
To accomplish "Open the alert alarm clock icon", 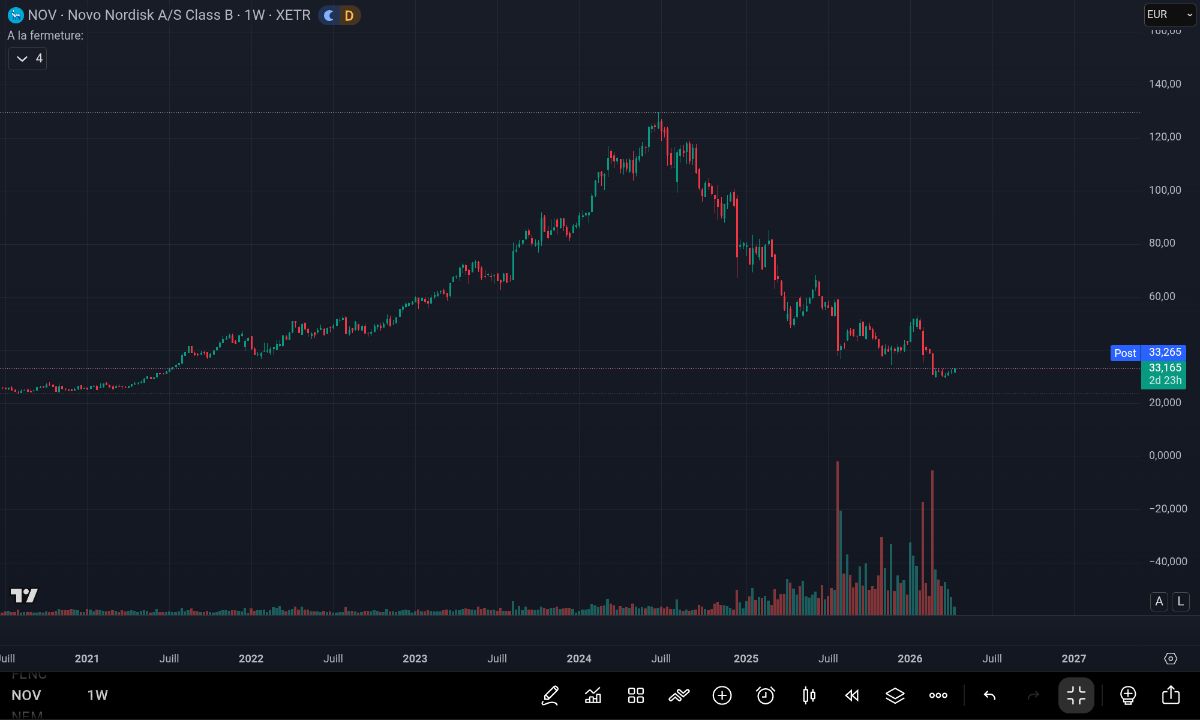I will tap(766, 695).
